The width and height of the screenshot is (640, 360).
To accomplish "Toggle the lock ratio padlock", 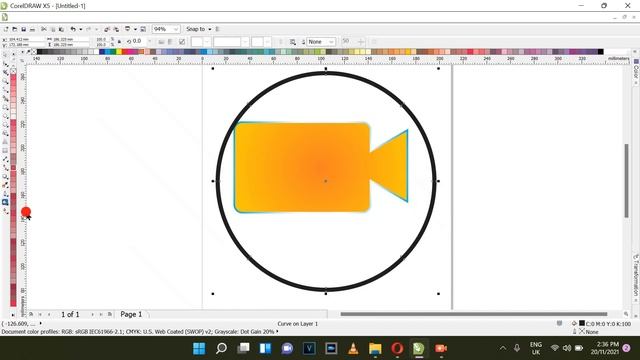I will click(119, 42).
